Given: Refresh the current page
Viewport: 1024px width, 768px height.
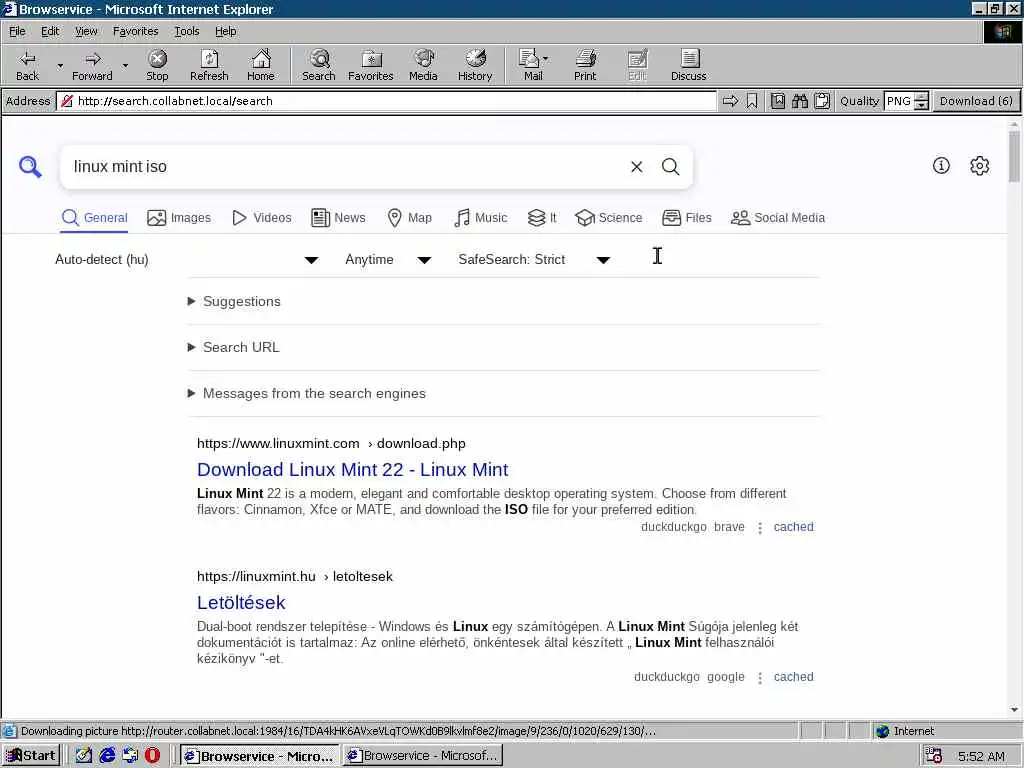Looking at the screenshot, I should tap(209, 65).
